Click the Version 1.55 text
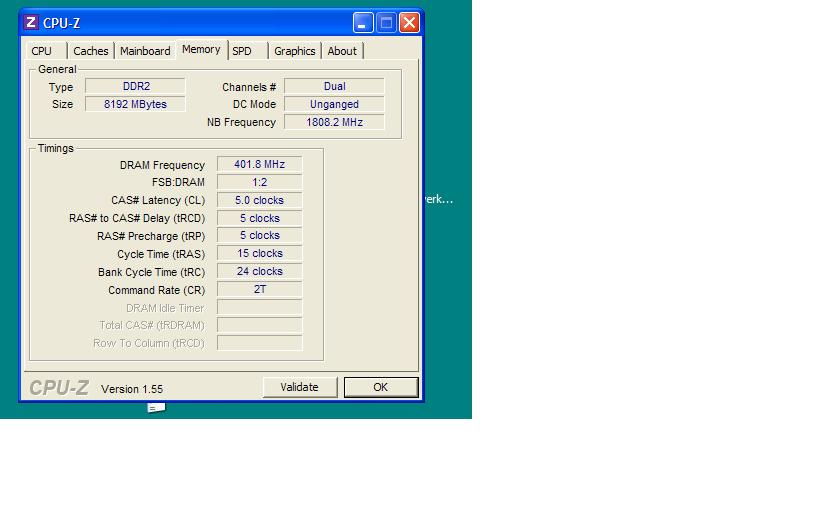840x525 pixels. (x=132, y=389)
